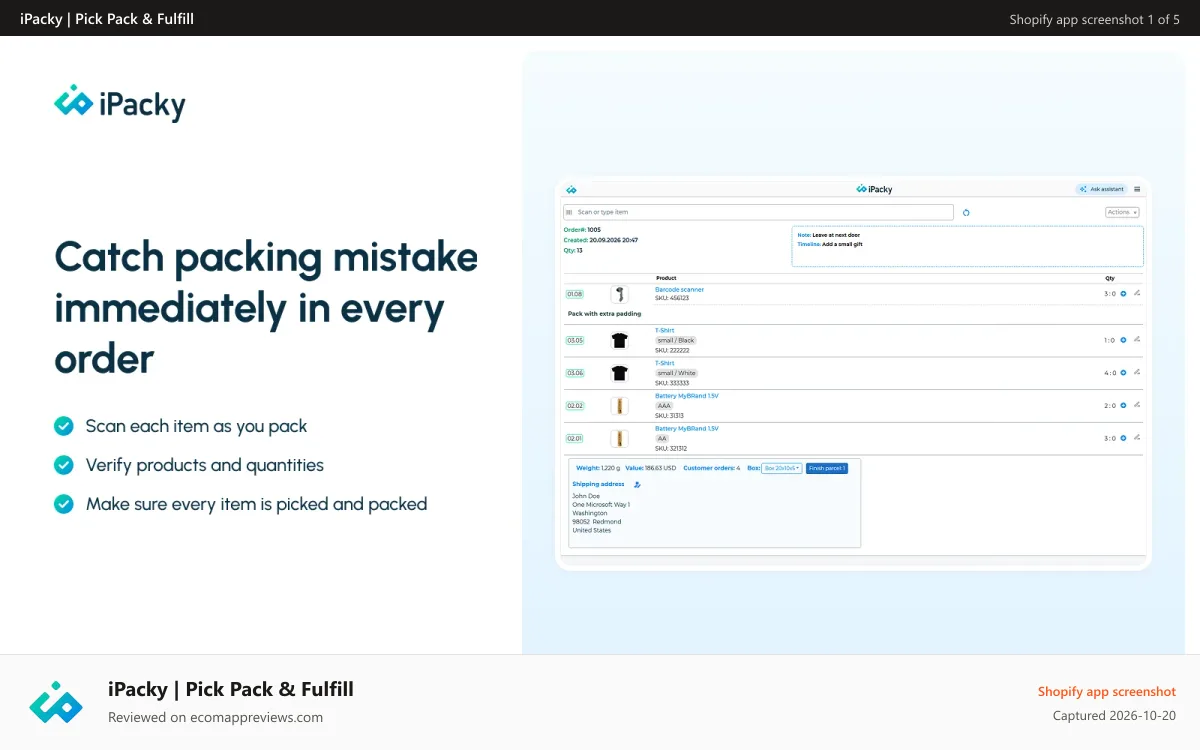Open the Barcode scanner product thumbnail

click(619, 294)
